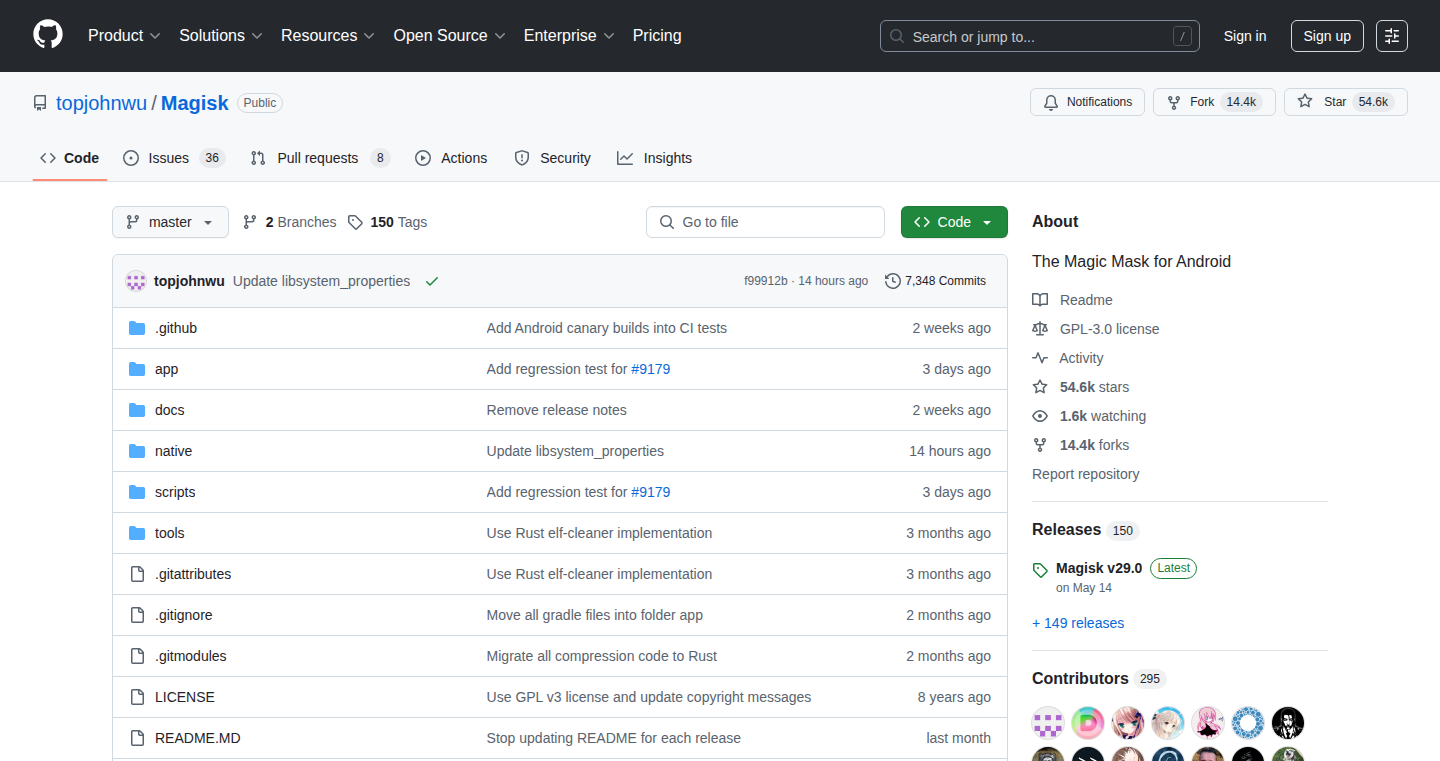Open the topjohnwu owner link
The width and height of the screenshot is (1440, 761).
[101, 103]
